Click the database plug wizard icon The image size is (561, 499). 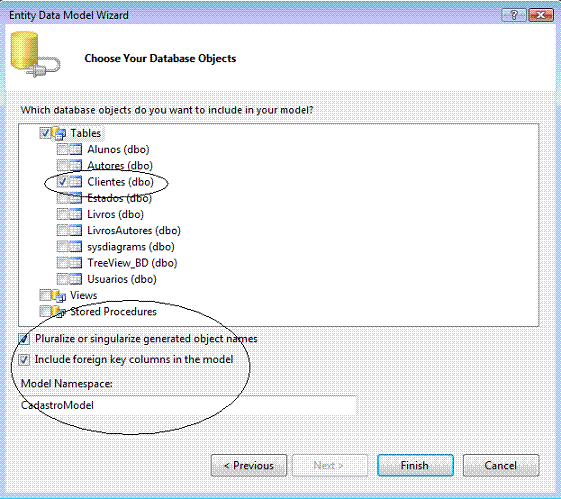tap(34, 54)
